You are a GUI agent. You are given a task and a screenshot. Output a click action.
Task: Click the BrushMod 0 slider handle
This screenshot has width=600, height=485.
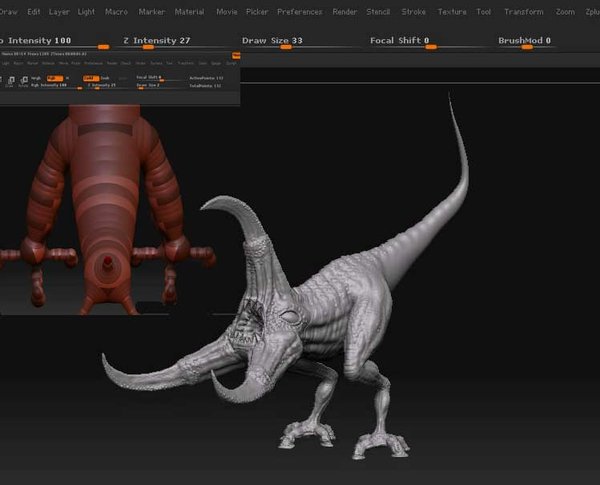[x=527, y=47]
